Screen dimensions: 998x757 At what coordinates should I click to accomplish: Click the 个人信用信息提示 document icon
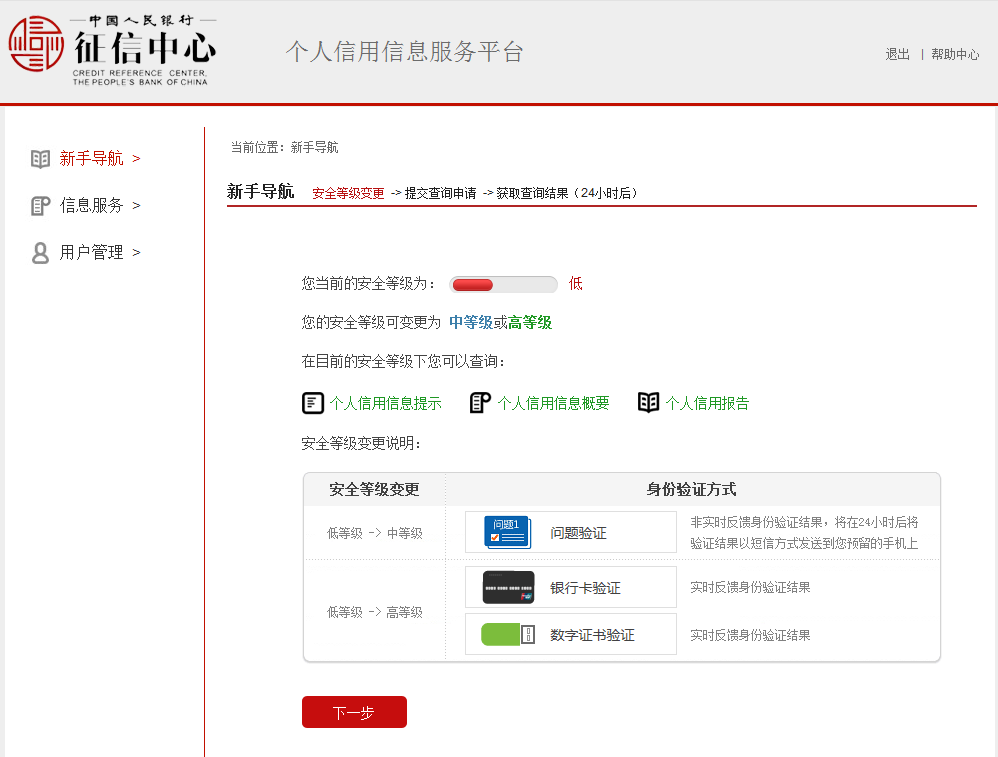tap(313, 403)
